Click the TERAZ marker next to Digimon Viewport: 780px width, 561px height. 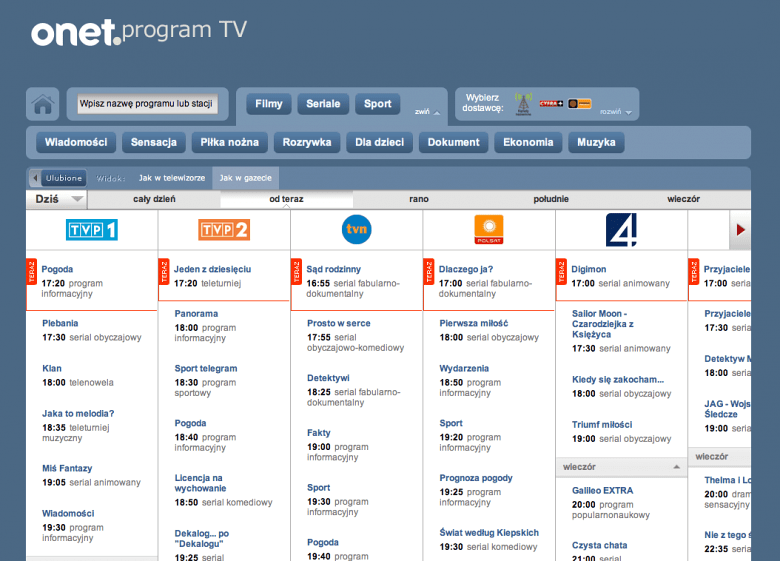coord(561,272)
